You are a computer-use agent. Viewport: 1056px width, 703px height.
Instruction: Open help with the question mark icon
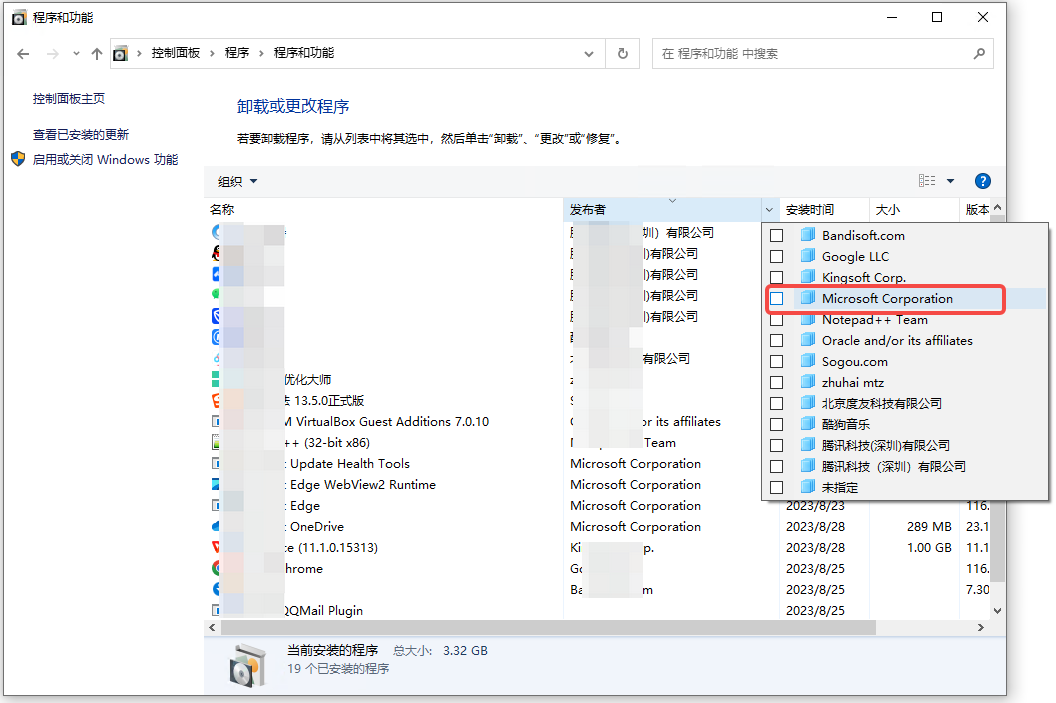983,181
